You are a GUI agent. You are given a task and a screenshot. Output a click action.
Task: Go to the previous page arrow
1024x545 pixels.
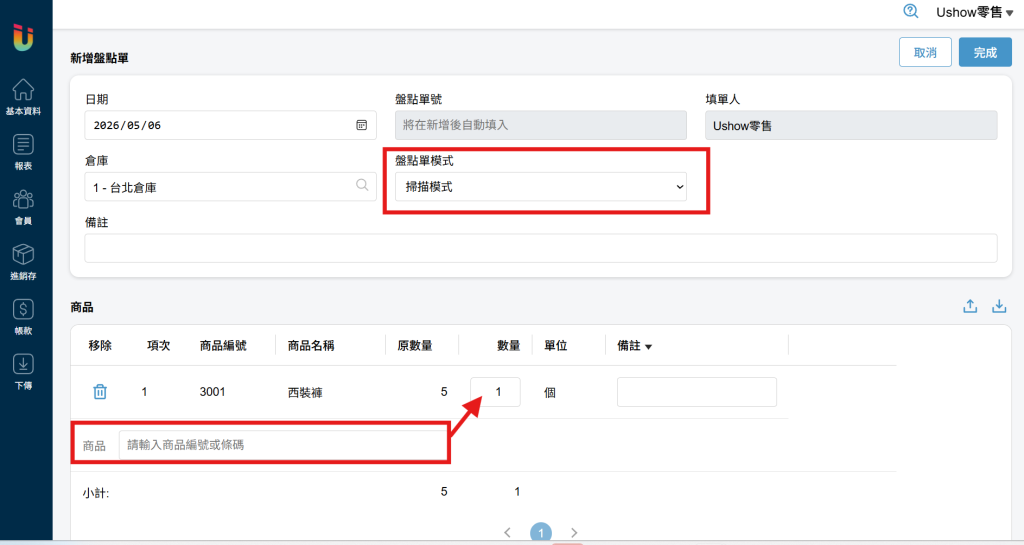507,533
